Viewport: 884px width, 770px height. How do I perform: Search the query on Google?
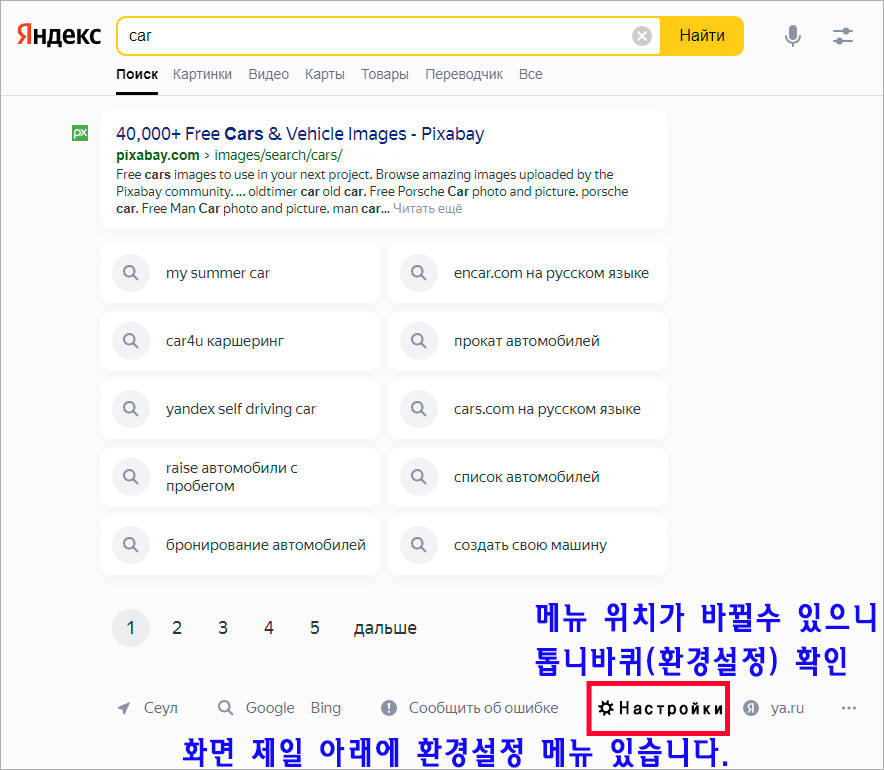click(270, 708)
